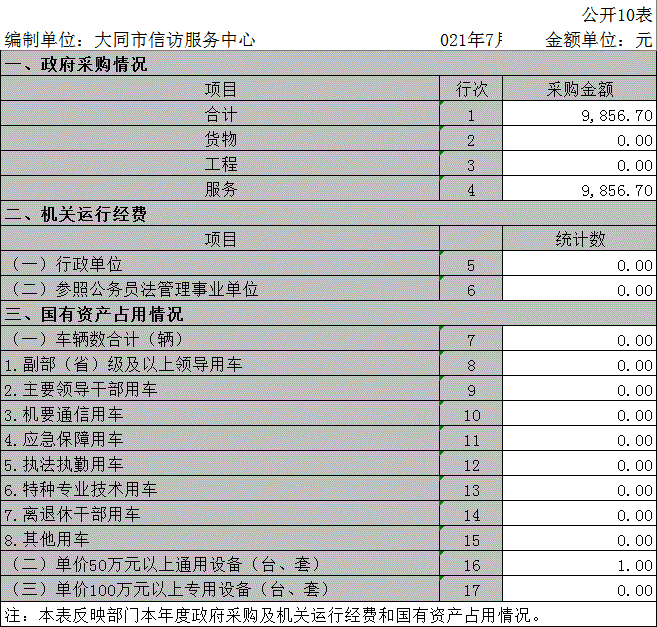The height and width of the screenshot is (627, 657).
Task: Click row number 5 cell
Action: (x=471, y=265)
